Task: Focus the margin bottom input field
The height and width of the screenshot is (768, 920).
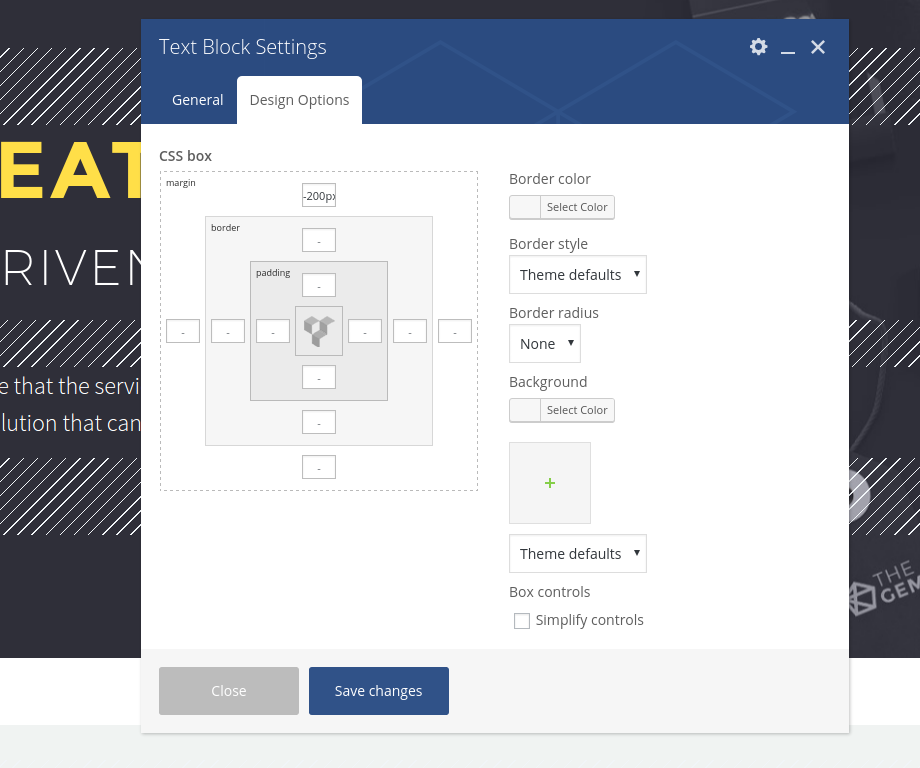Action: click(319, 467)
